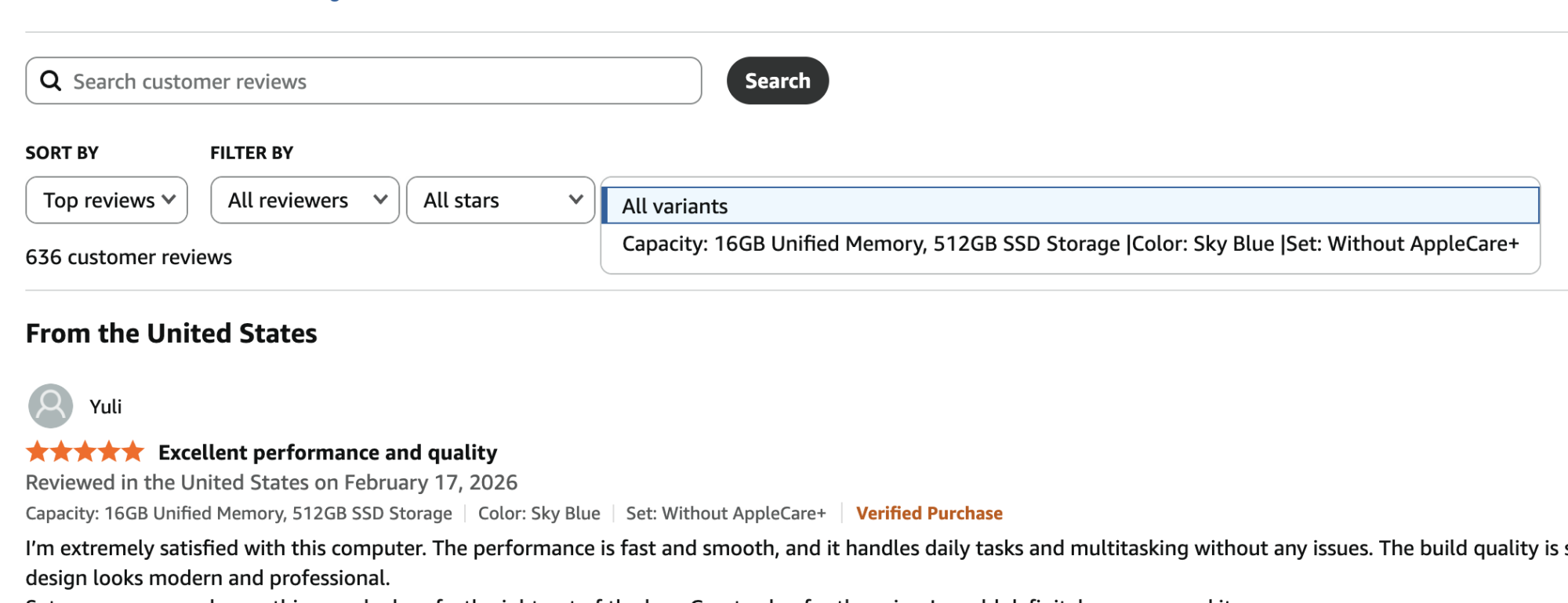The image size is (1568, 603).
Task: Click the reviewer name Yuli
Action: (105, 406)
